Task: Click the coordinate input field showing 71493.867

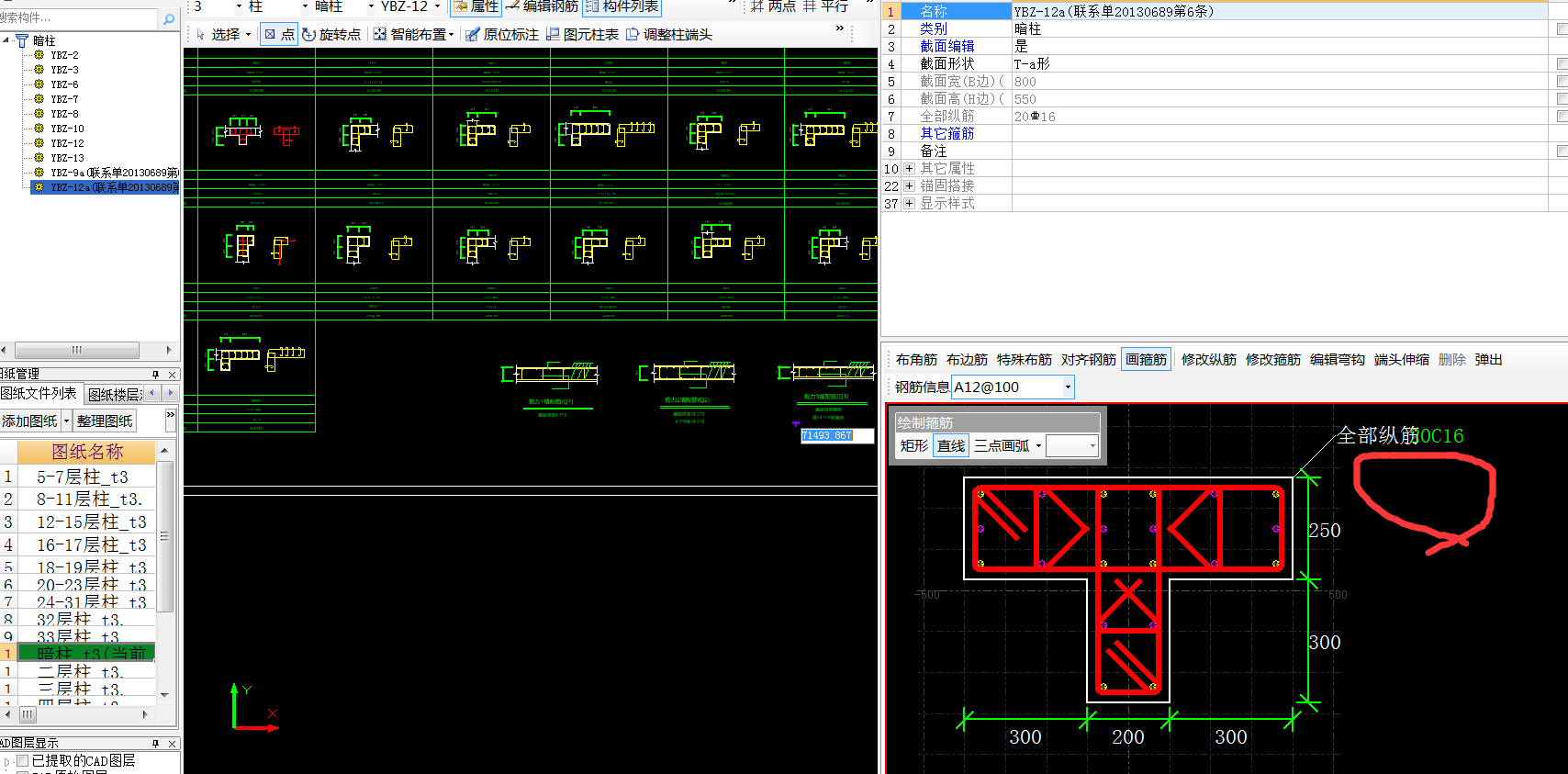Action: click(x=837, y=435)
